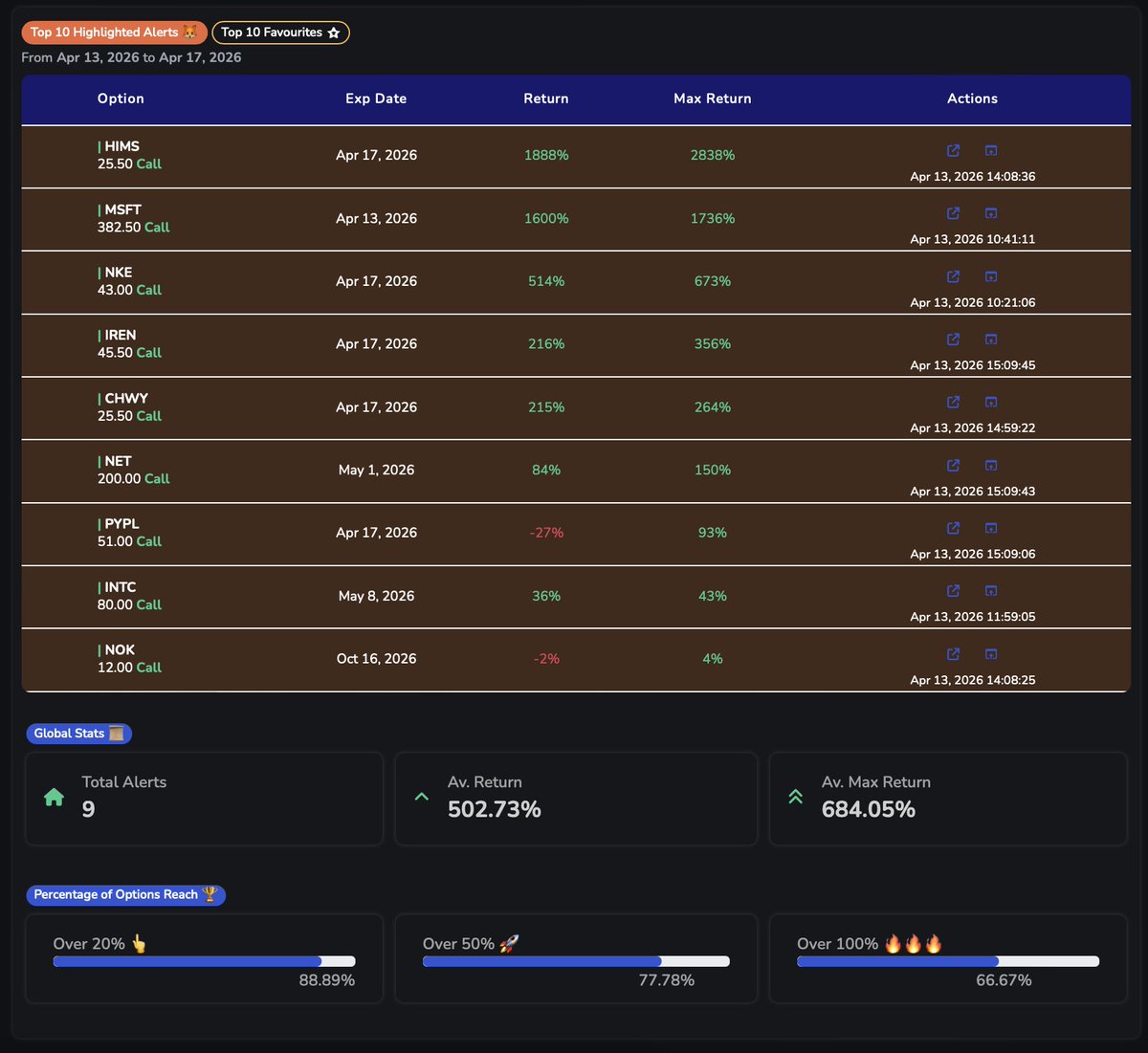The width and height of the screenshot is (1148, 1053).
Task: Open the HIMS row external link icon
Action: pos(953,151)
